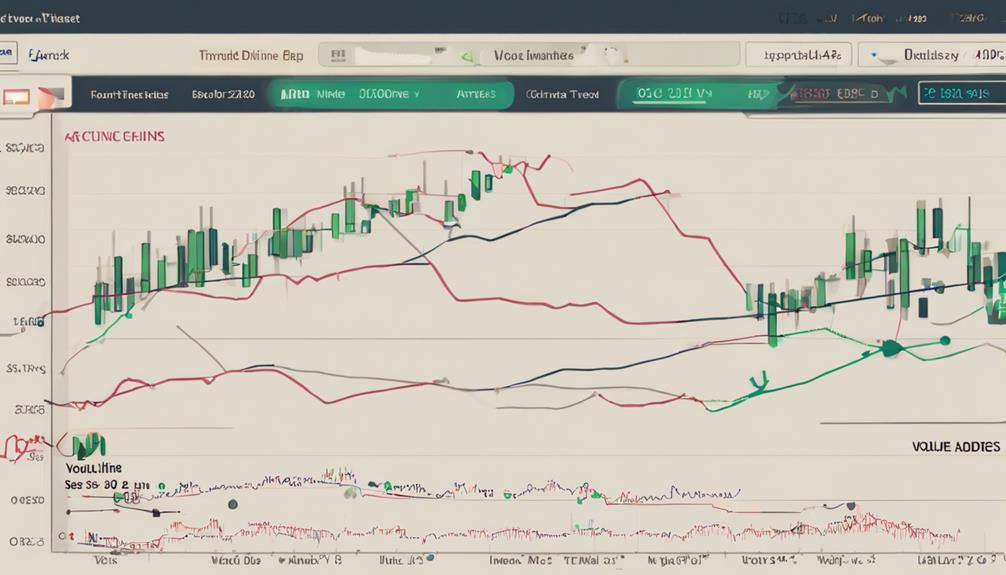Select the Cdmirta Treoi tab
Viewport: 1006px width, 575px height.
click(x=562, y=95)
